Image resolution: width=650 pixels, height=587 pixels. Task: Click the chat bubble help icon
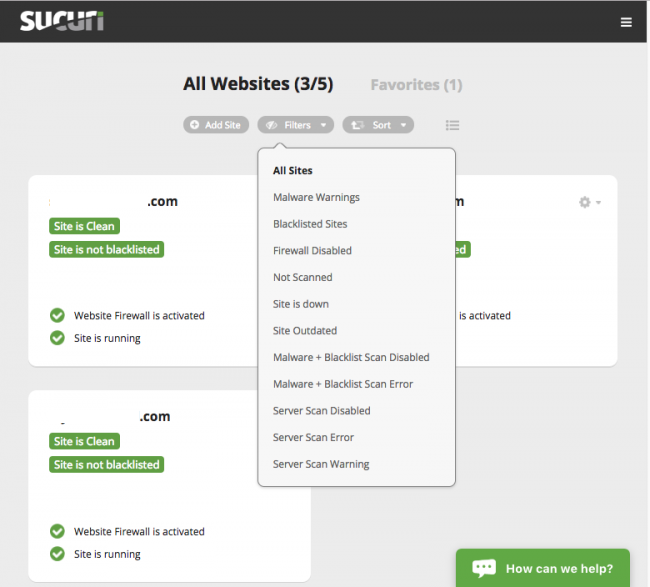[x=484, y=568]
